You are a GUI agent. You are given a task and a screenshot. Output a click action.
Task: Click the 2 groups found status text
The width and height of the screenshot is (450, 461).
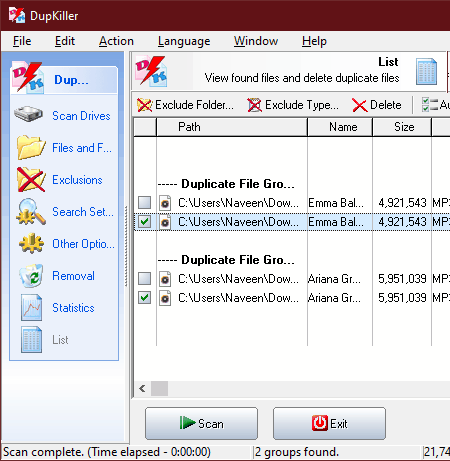(x=297, y=452)
